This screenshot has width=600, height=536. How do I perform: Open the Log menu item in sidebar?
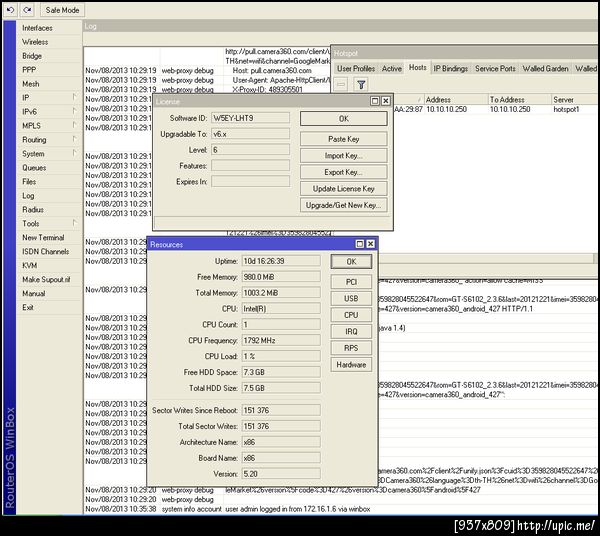pos(28,196)
